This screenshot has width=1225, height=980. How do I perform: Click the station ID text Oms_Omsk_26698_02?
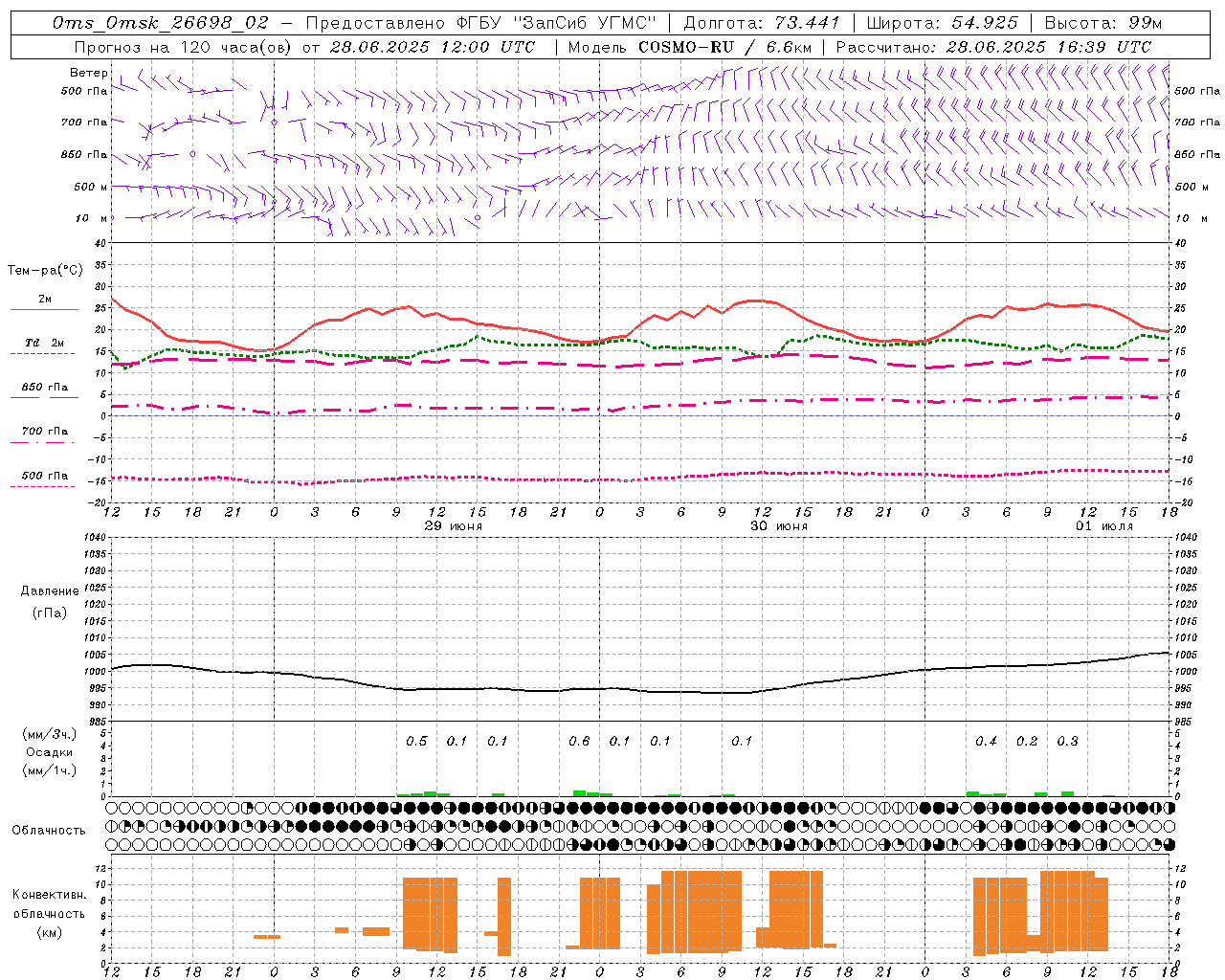pyautogui.click(x=161, y=23)
